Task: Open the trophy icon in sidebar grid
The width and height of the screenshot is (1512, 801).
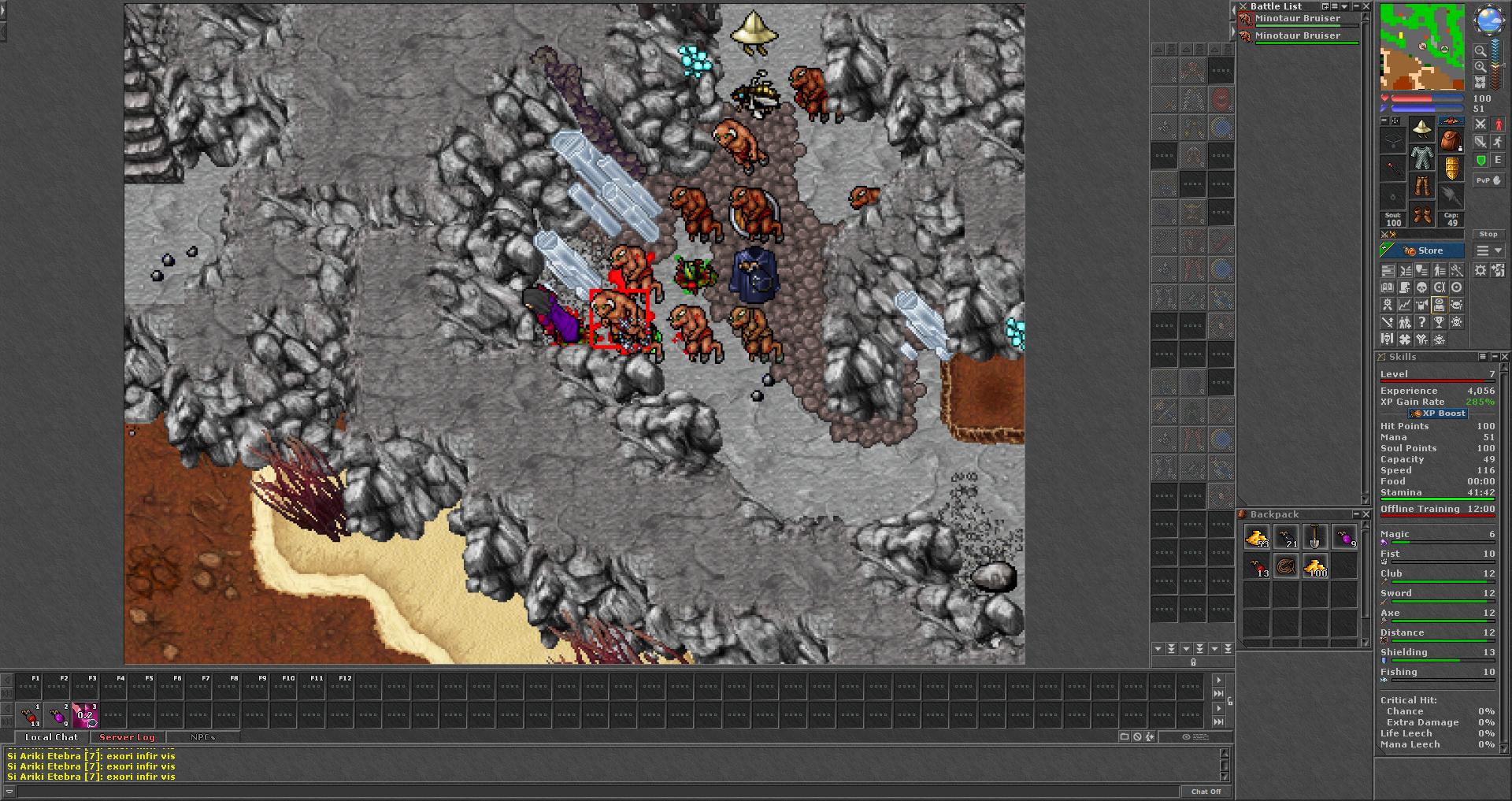Action: (x=1439, y=322)
